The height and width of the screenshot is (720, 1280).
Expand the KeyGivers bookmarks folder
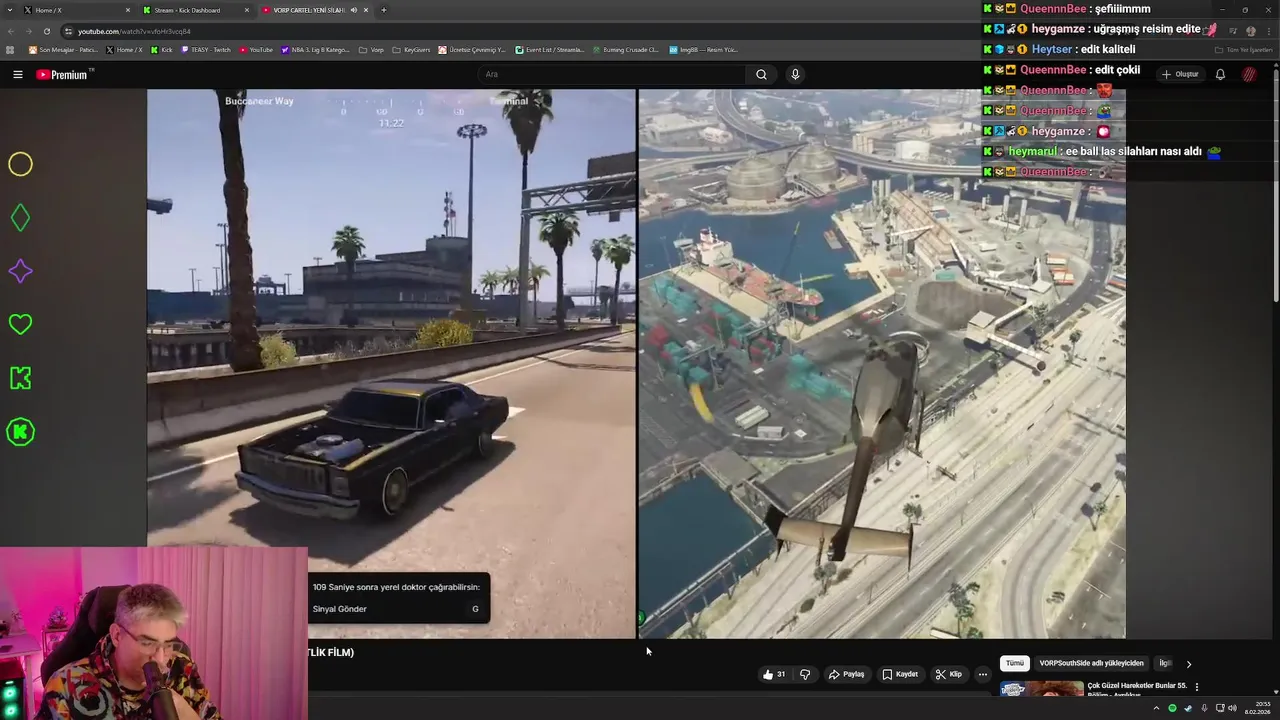click(x=411, y=49)
